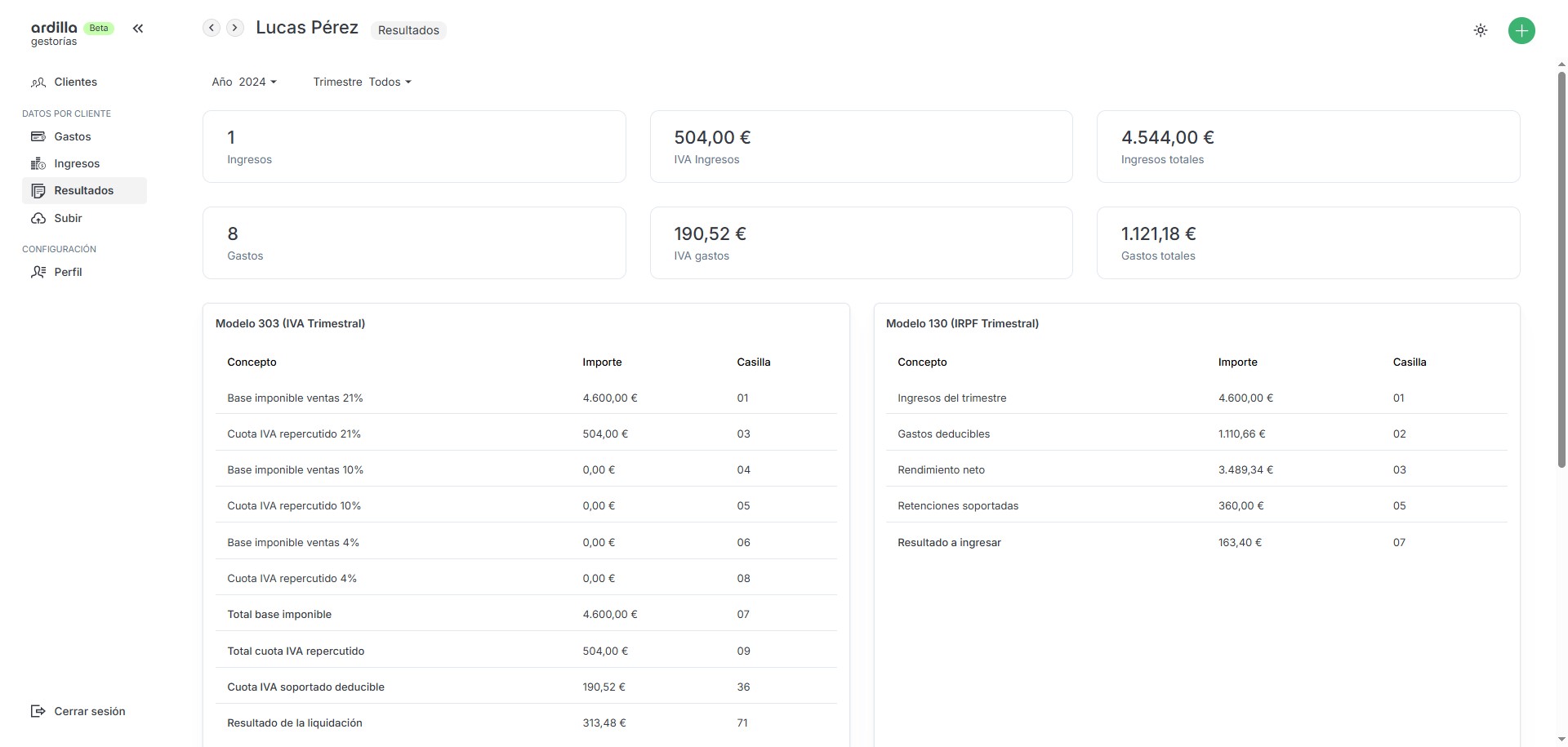Open Resultados in the sidebar
The image size is (1568, 747).
tap(84, 191)
